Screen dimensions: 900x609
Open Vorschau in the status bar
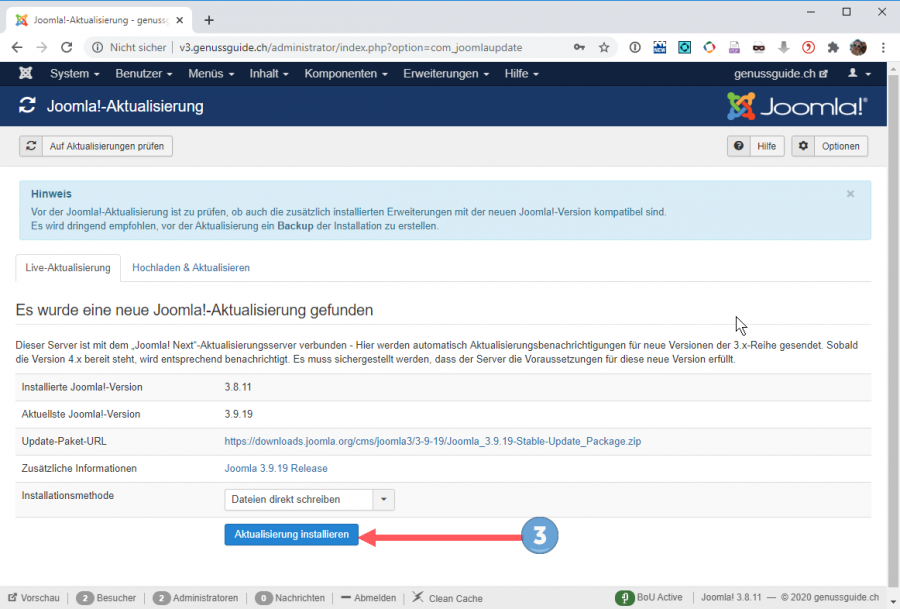(x=34, y=598)
